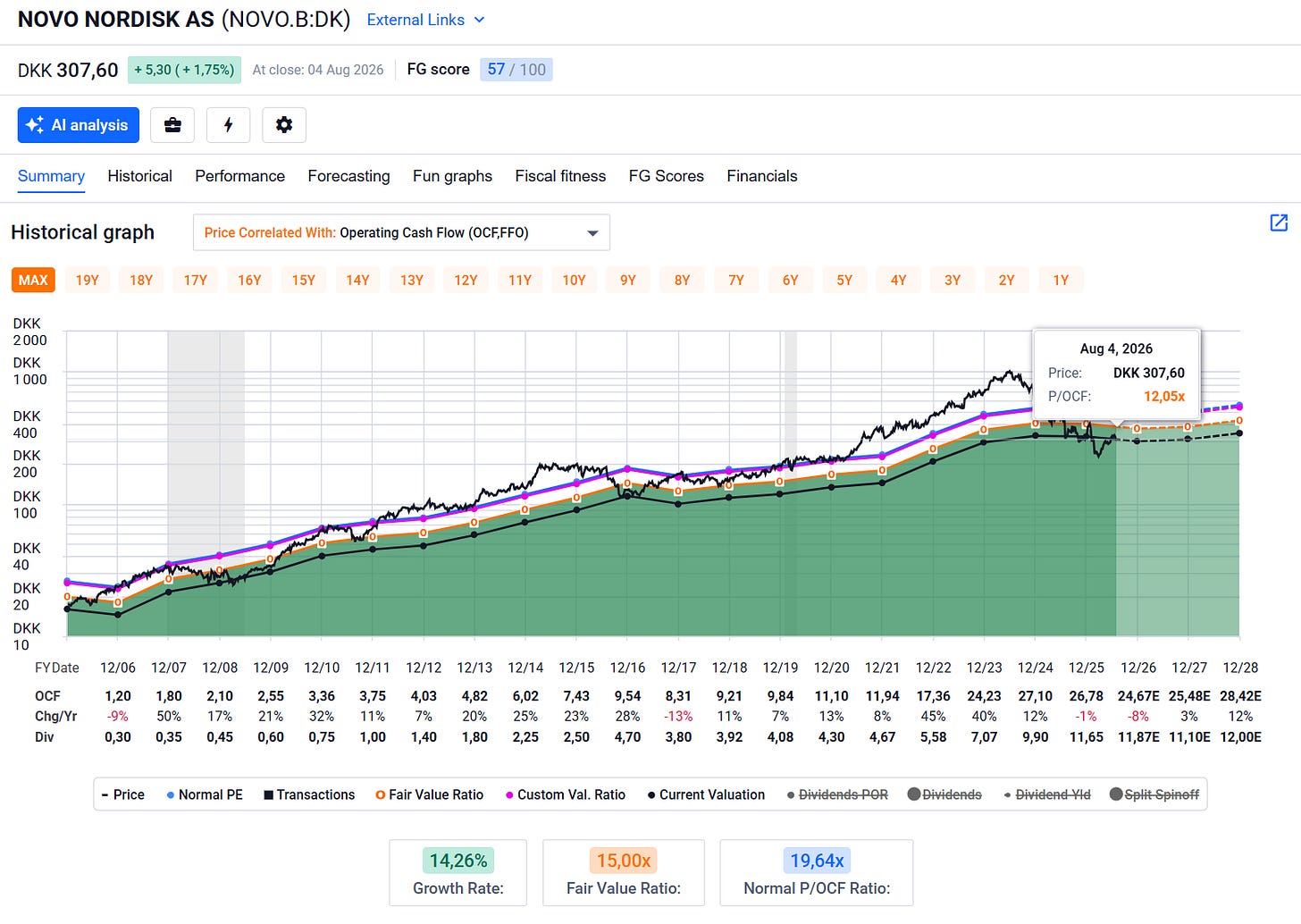Toggle the Price series in legend
Image resolution: width=1301 pixels, height=924 pixels.
123,794
